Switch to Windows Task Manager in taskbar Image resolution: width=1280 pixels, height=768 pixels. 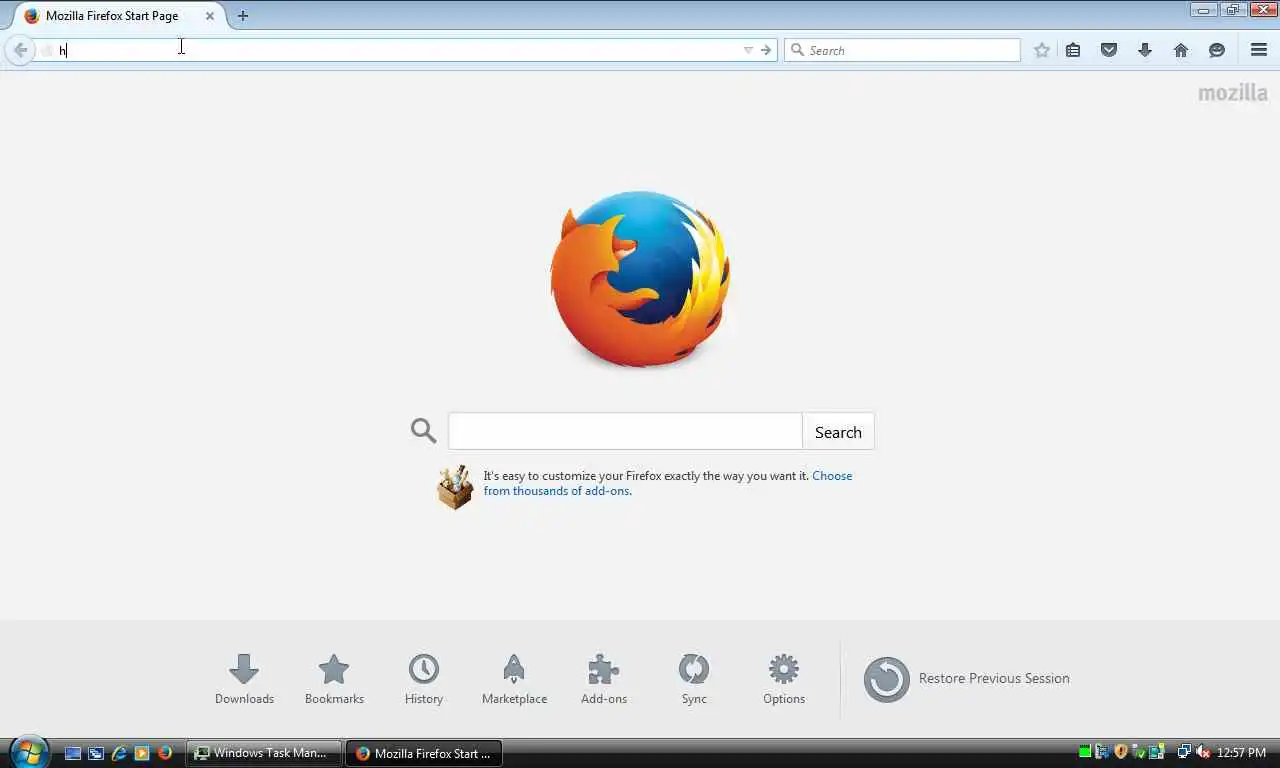coord(264,753)
